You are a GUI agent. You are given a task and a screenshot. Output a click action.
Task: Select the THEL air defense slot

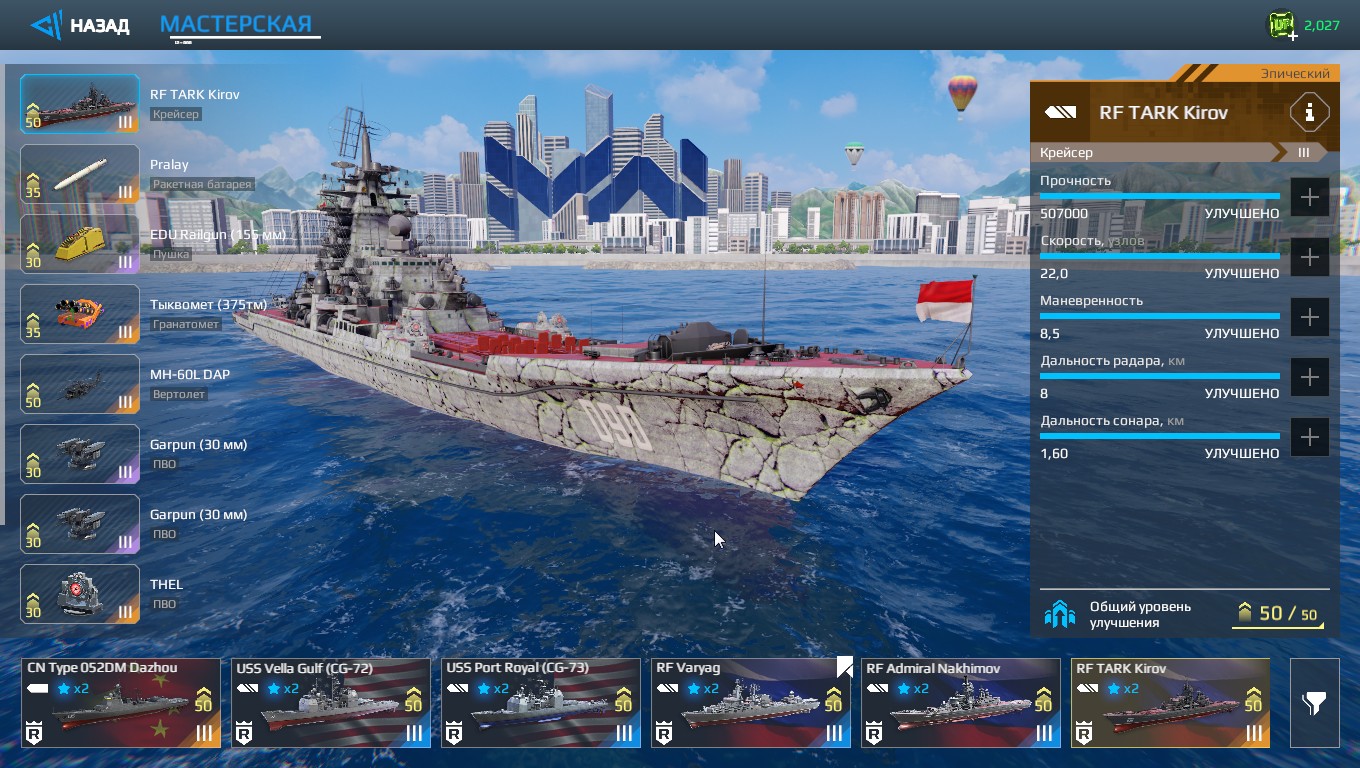click(80, 594)
